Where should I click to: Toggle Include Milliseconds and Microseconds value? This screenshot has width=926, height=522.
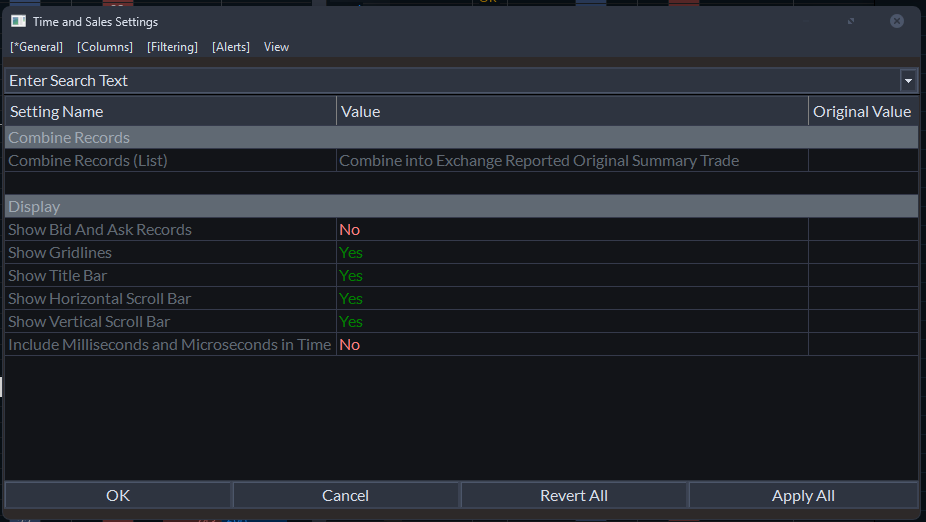(x=350, y=345)
